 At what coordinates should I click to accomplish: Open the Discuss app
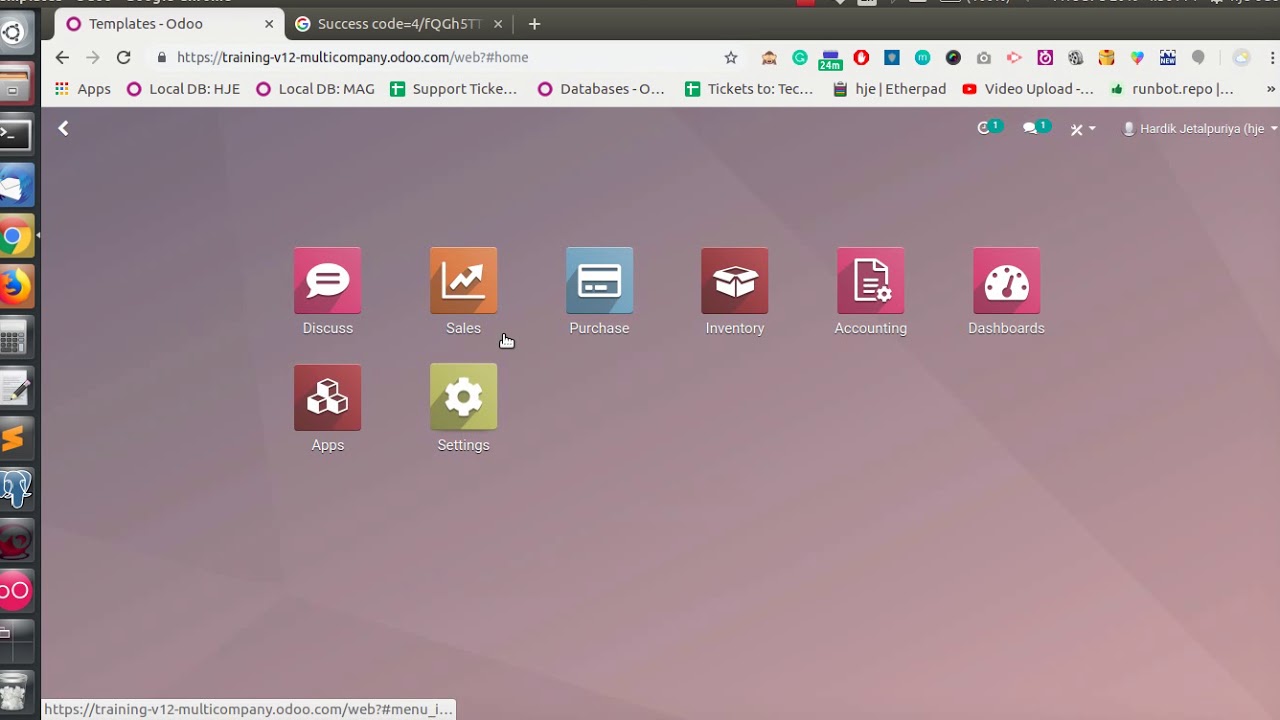click(x=328, y=291)
